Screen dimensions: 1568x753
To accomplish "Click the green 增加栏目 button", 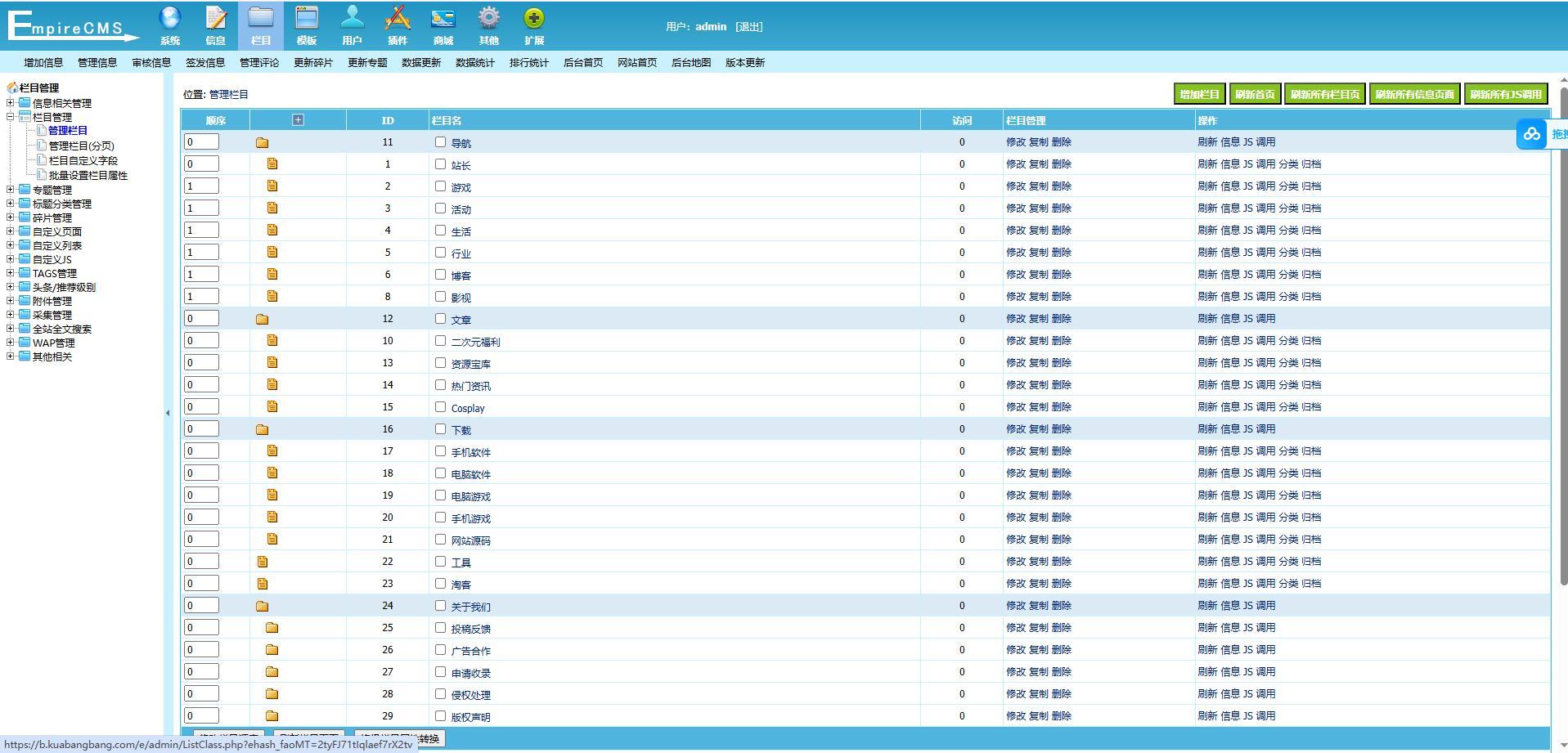I will click(1198, 95).
